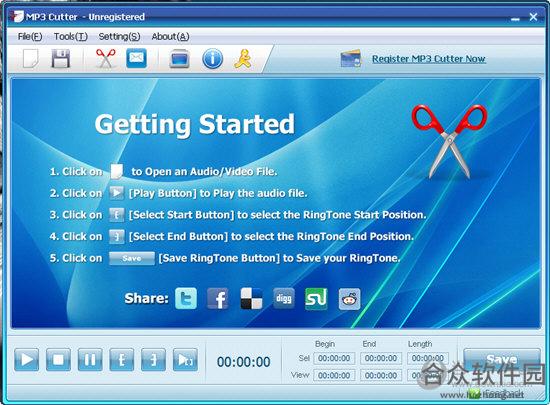The width and height of the screenshot is (550, 405).
Task: Click the document icon in step 1
Action: [x=116, y=171]
